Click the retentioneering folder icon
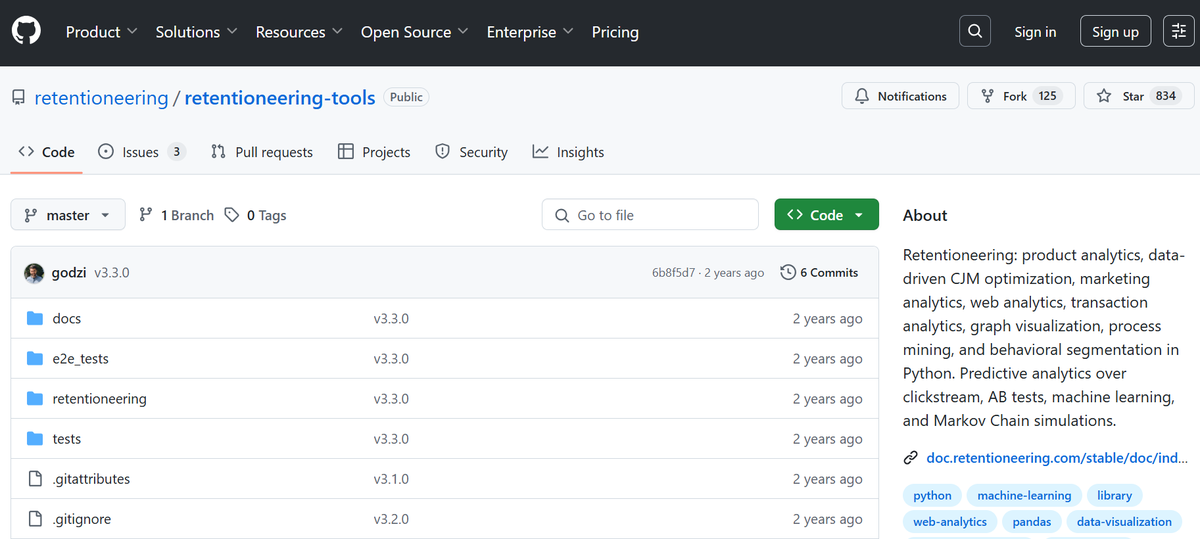The height and width of the screenshot is (539, 1200). (35, 398)
